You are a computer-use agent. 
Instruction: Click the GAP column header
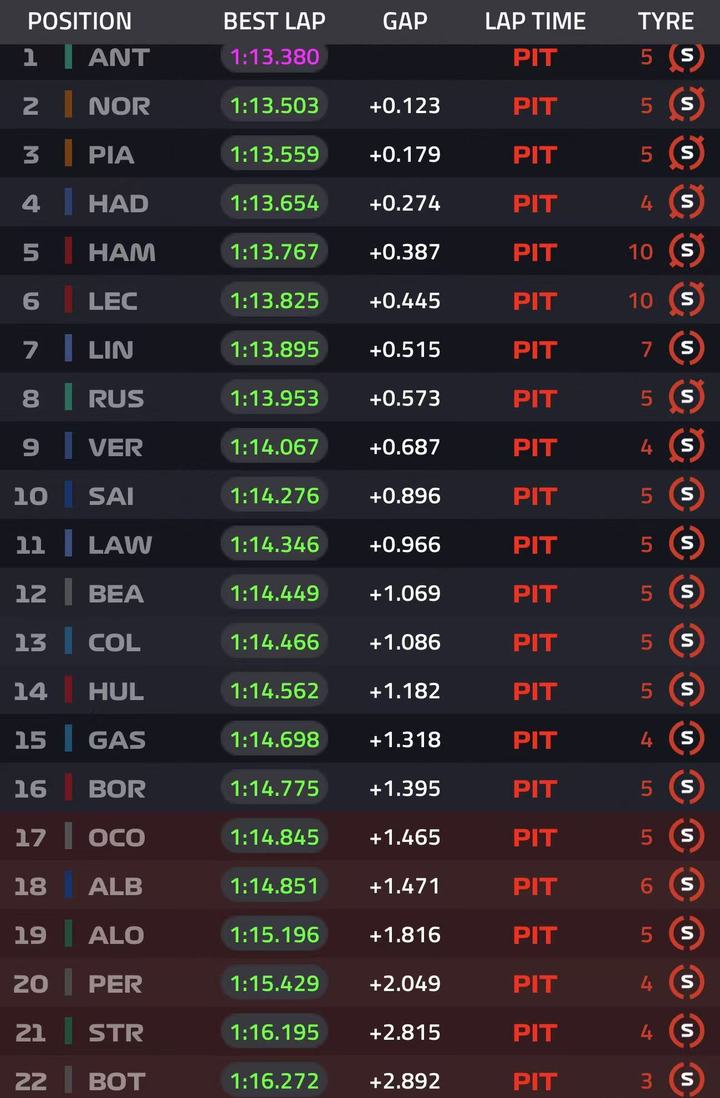(405, 21)
